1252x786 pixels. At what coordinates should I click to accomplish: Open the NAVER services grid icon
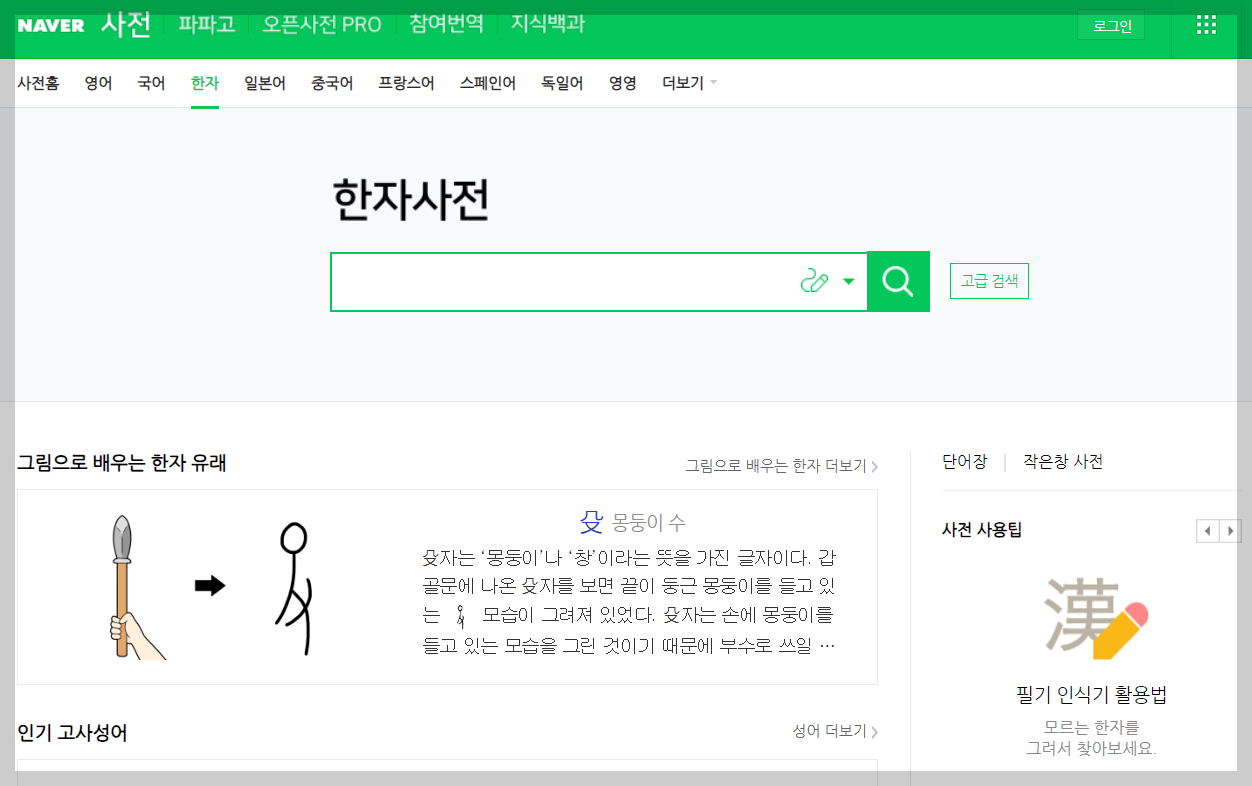pyautogui.click(x=1205, y=23)
